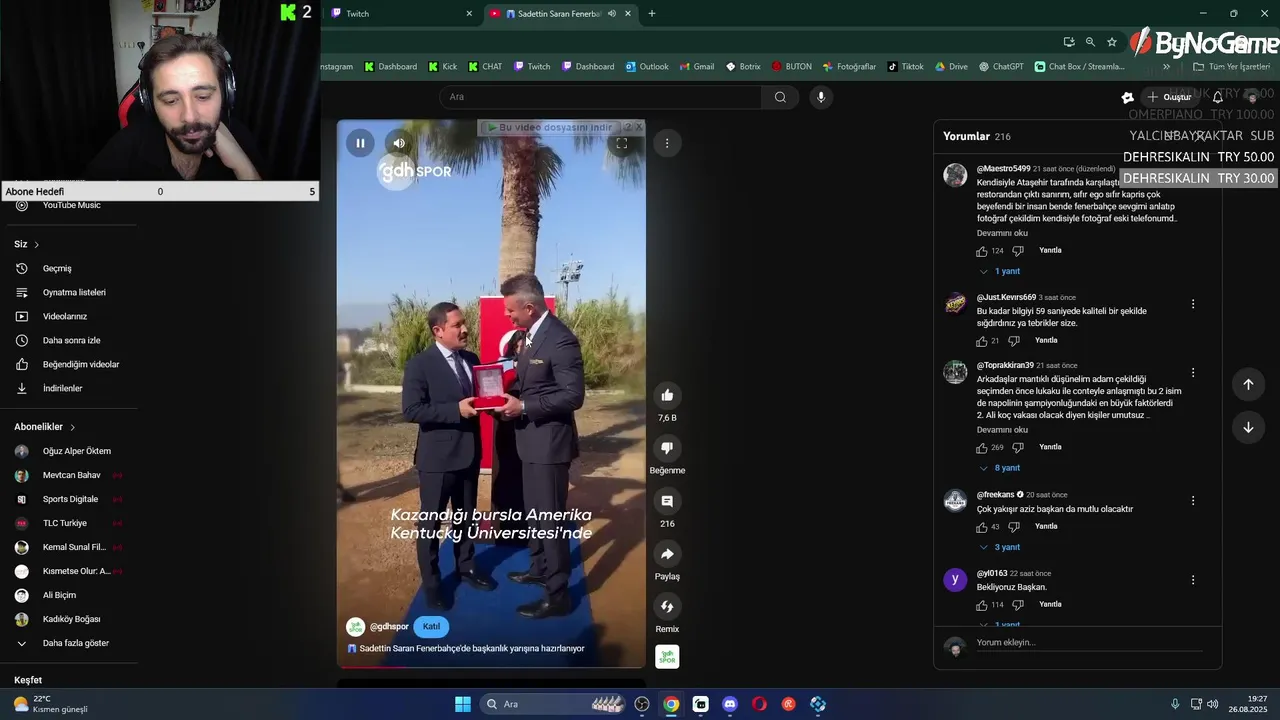
Task: Dislike the Short (Beğenme)
Action: [667, 448]
